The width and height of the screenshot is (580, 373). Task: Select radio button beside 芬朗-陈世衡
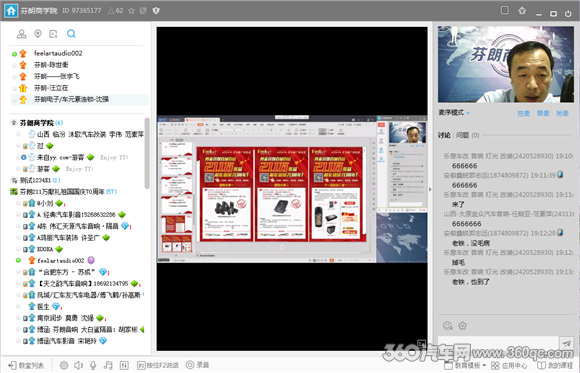14,65
